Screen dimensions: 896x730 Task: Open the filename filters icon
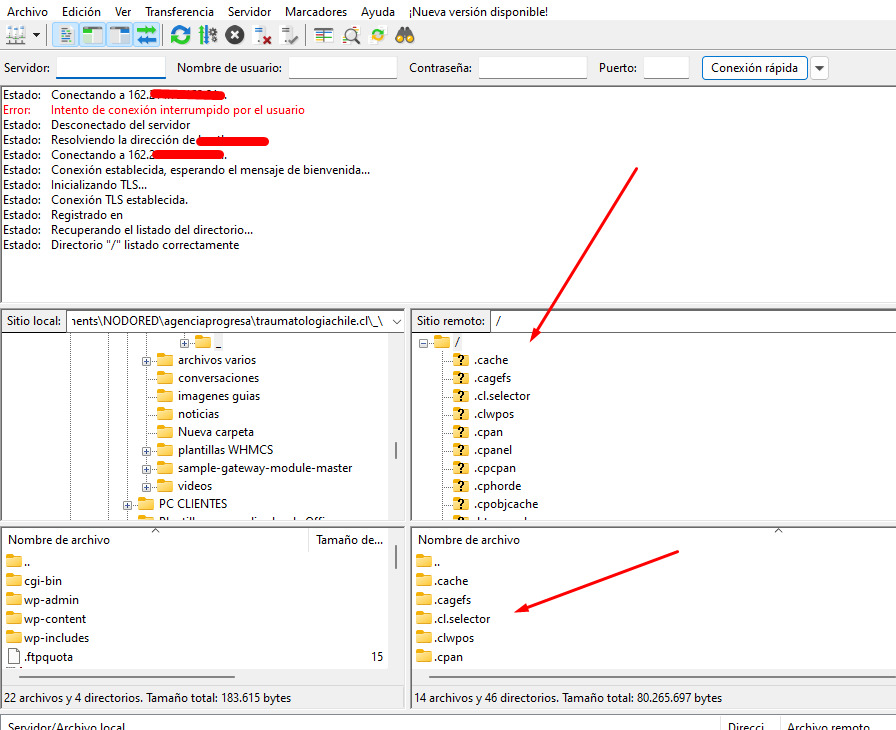pos(324,35)
